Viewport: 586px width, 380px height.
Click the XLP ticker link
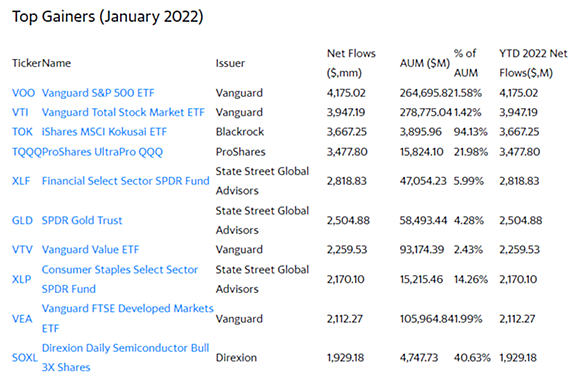pyautogui.click(x=22, y=279)
